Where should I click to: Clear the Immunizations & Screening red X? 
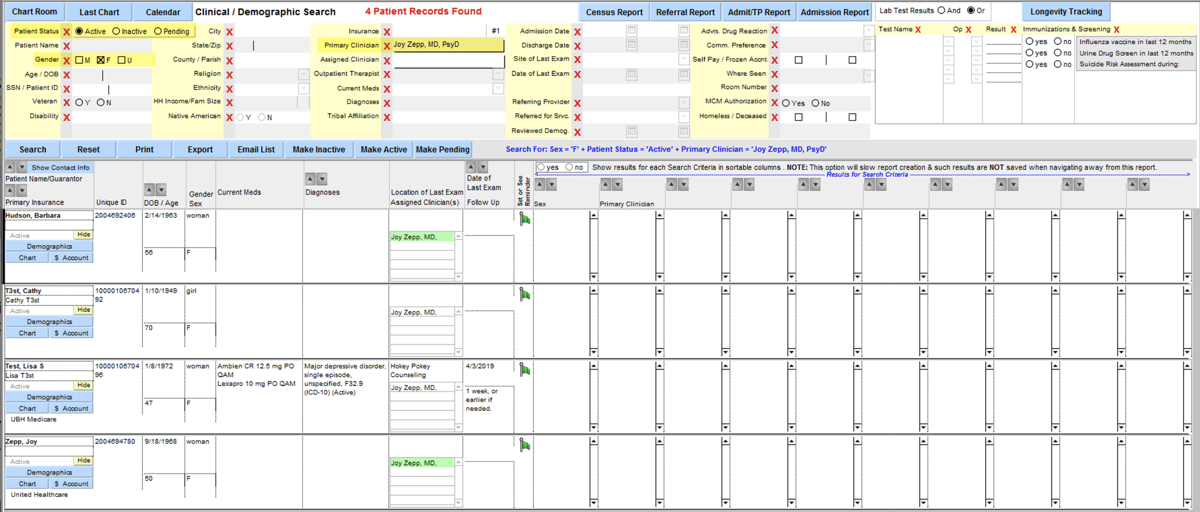tap(1116, 30)
